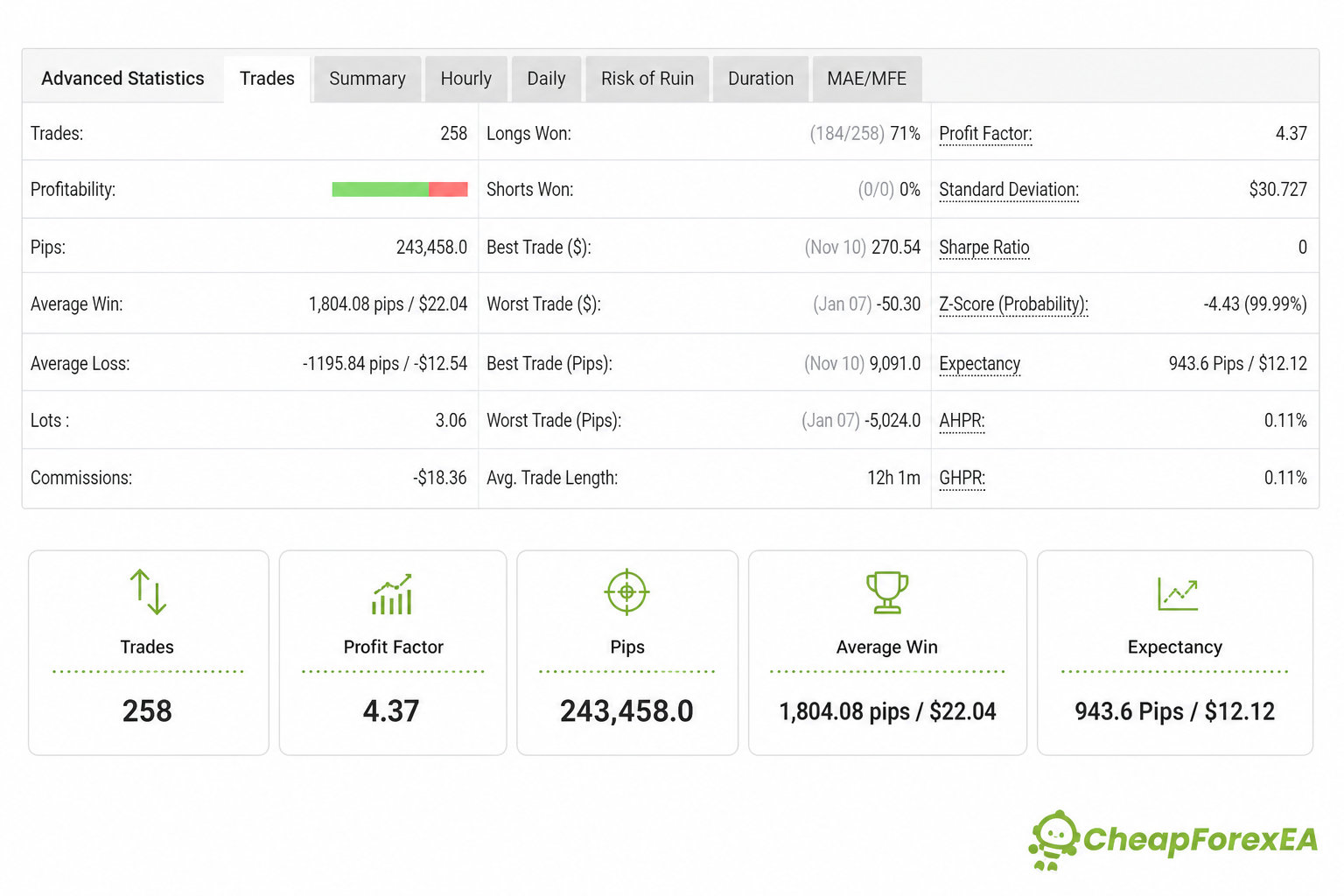Click the CheapForexEA robot logo
Image resolution: width=1344 pixels, height=896 pixels.
[x=1053, y=840]
